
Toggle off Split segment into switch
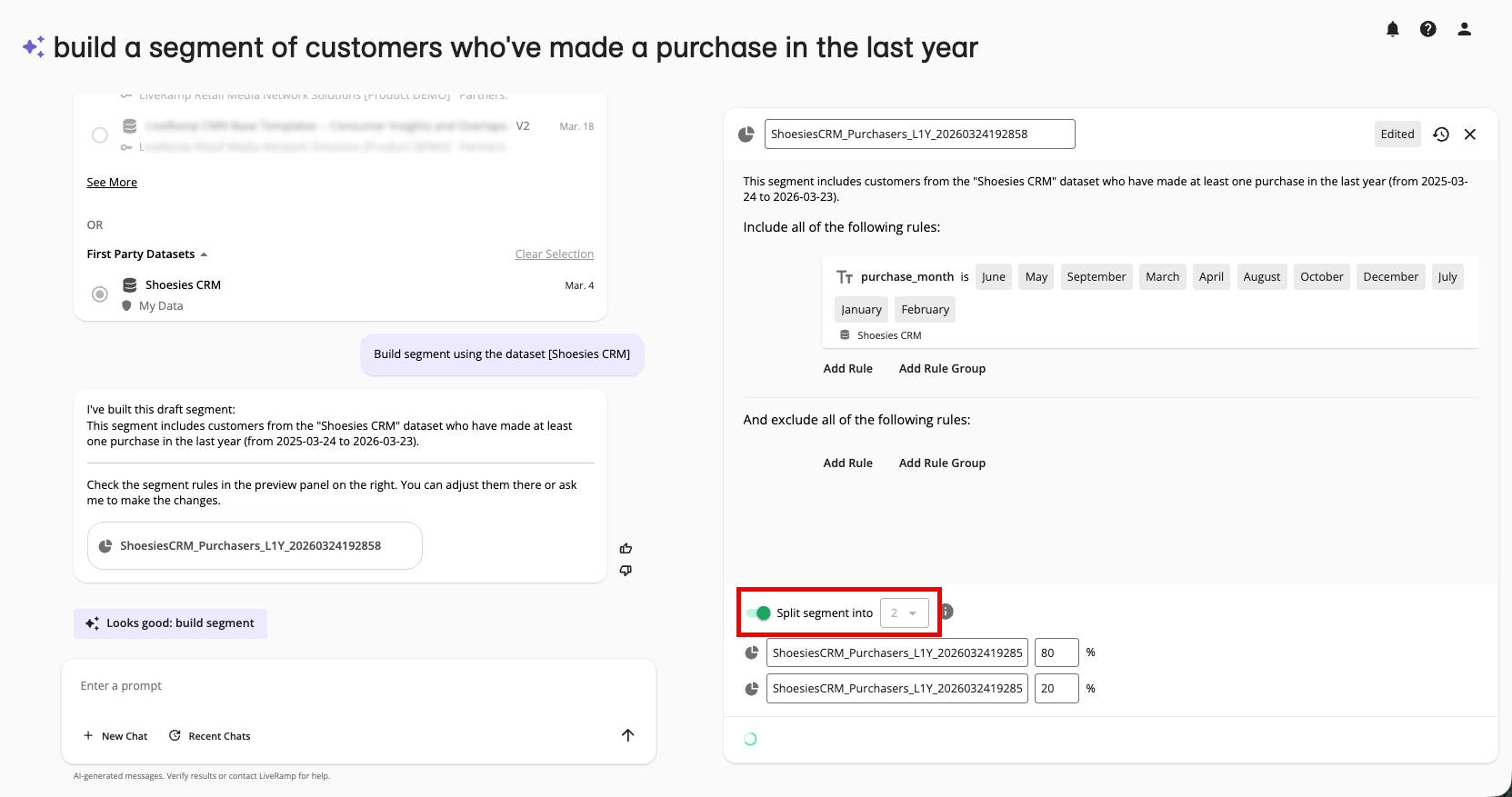758,613
